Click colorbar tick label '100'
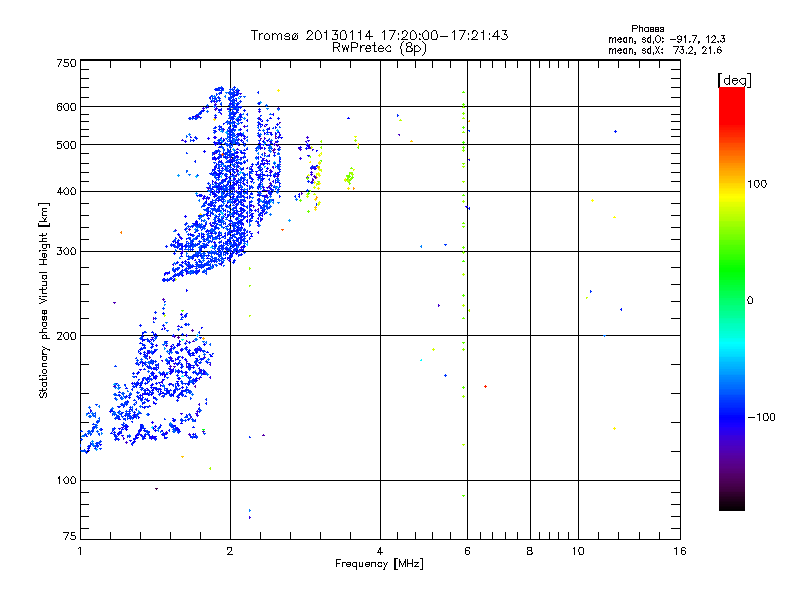Screen dimensions: 800x600 click(x=757, y=184)
